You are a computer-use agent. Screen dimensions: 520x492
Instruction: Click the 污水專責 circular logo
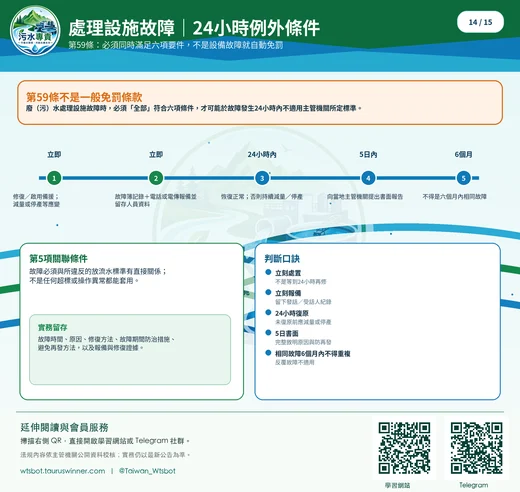35,31
